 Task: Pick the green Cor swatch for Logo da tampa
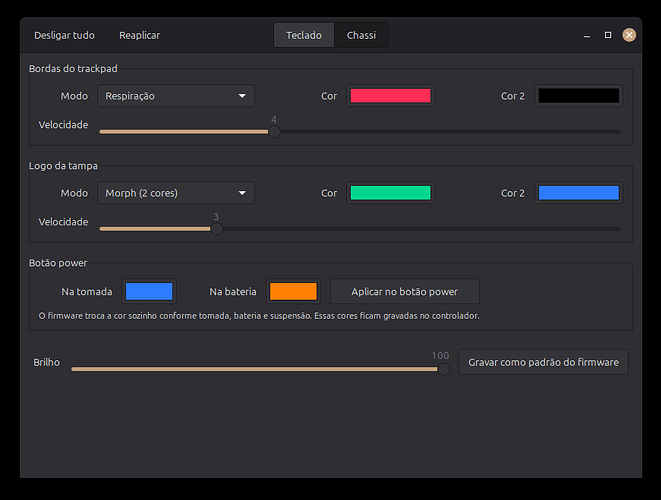pos(390,193)
